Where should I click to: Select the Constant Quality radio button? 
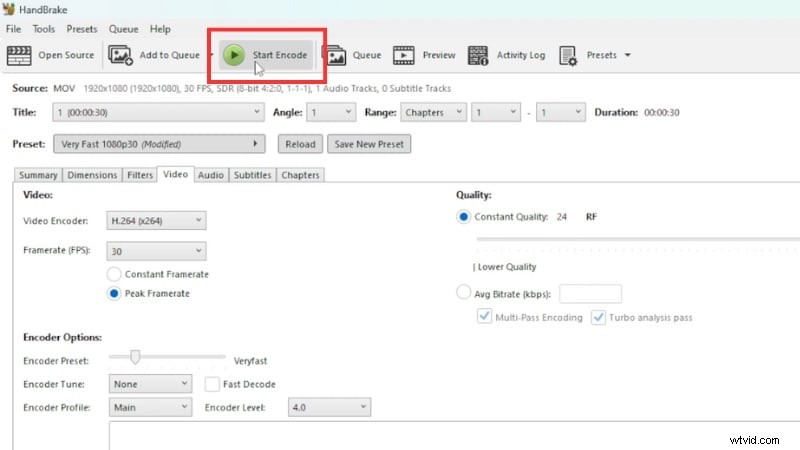click(463, 217)
